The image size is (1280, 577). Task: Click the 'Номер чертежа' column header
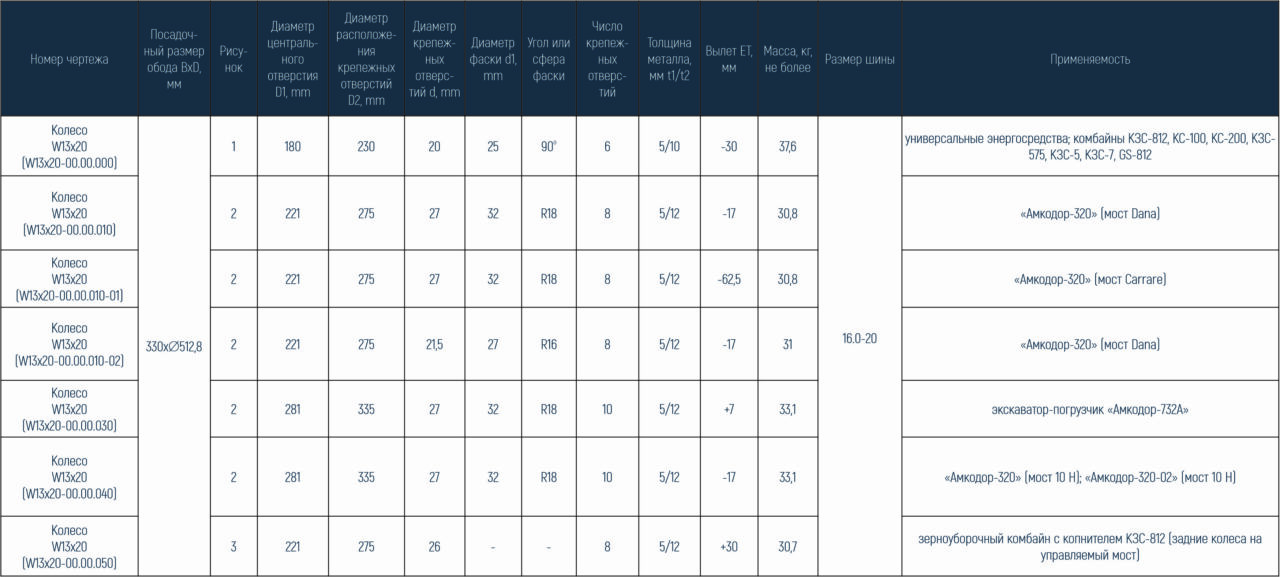[x=69, y=59]
